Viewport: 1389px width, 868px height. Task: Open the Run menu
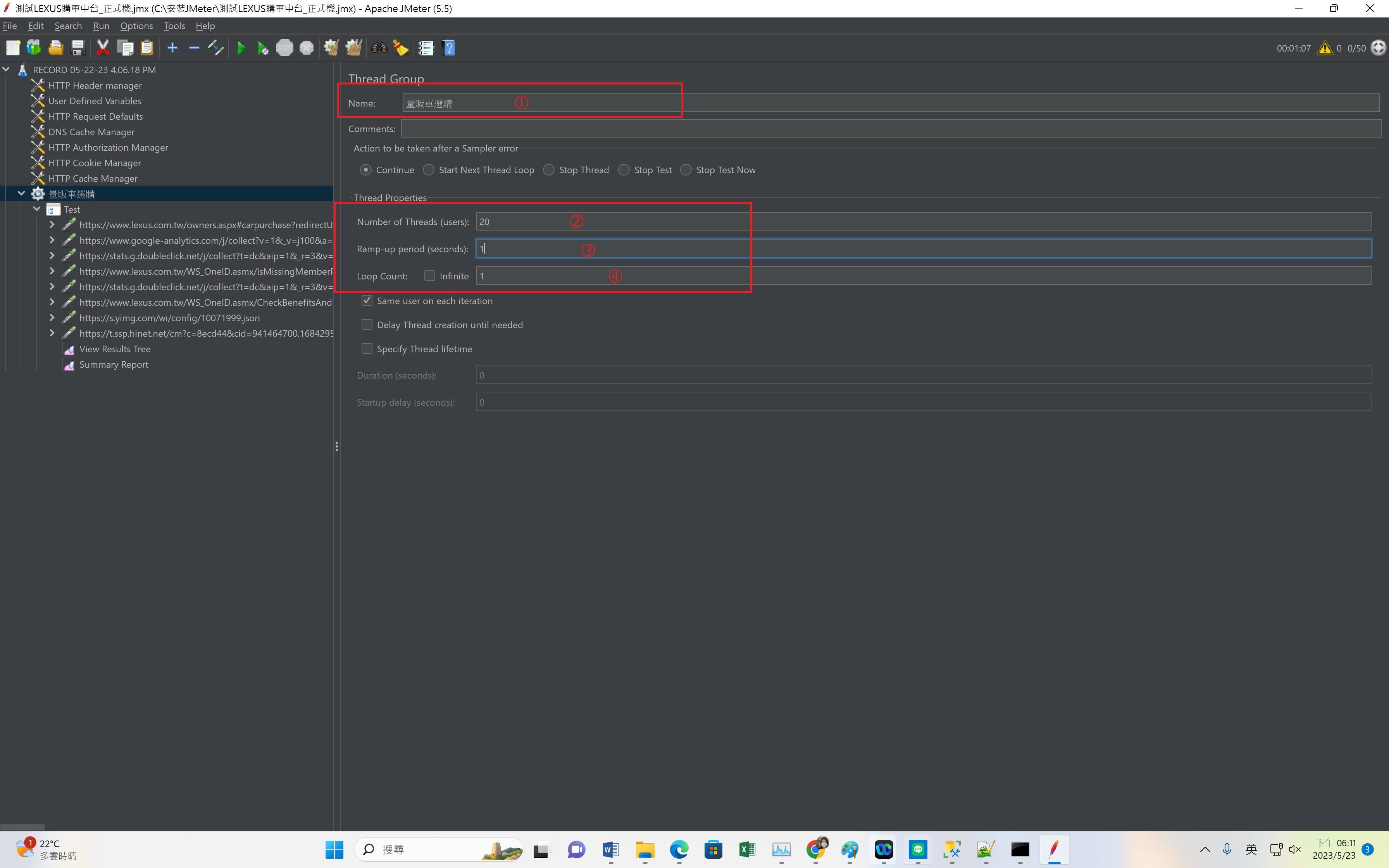coord(101,26)
